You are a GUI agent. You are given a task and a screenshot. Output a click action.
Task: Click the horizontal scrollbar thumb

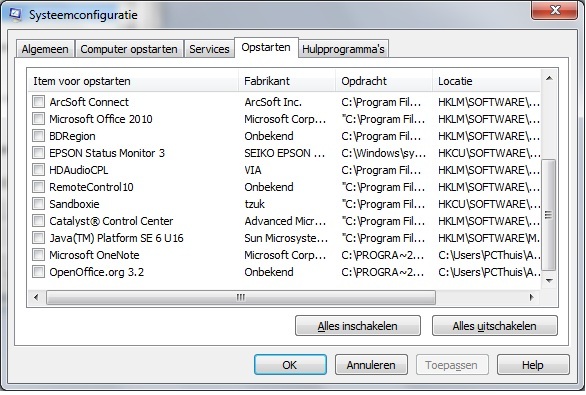point(241,297)
